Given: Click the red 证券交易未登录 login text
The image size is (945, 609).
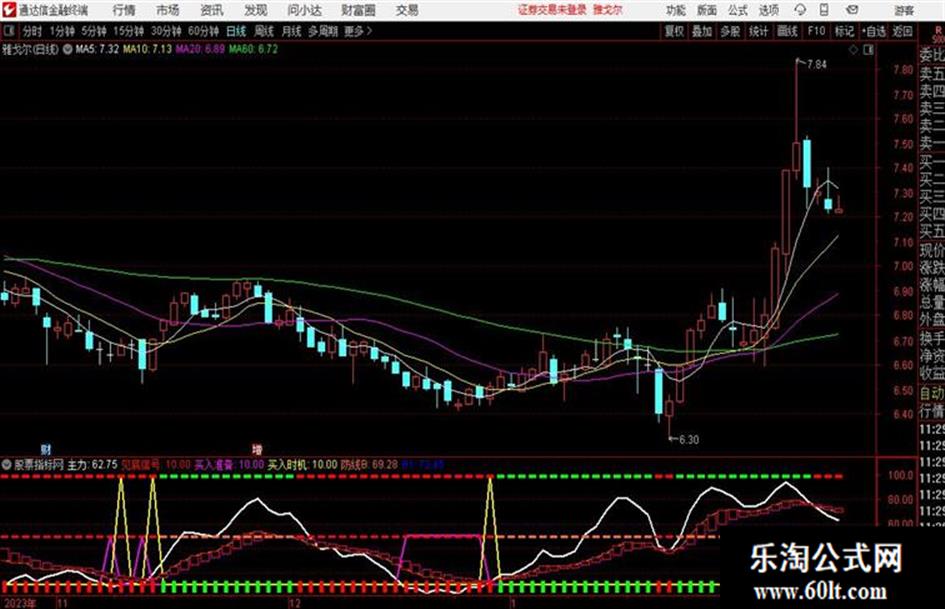Looking at the screenshot, I should pyautogui.click(x=552, y=10).
